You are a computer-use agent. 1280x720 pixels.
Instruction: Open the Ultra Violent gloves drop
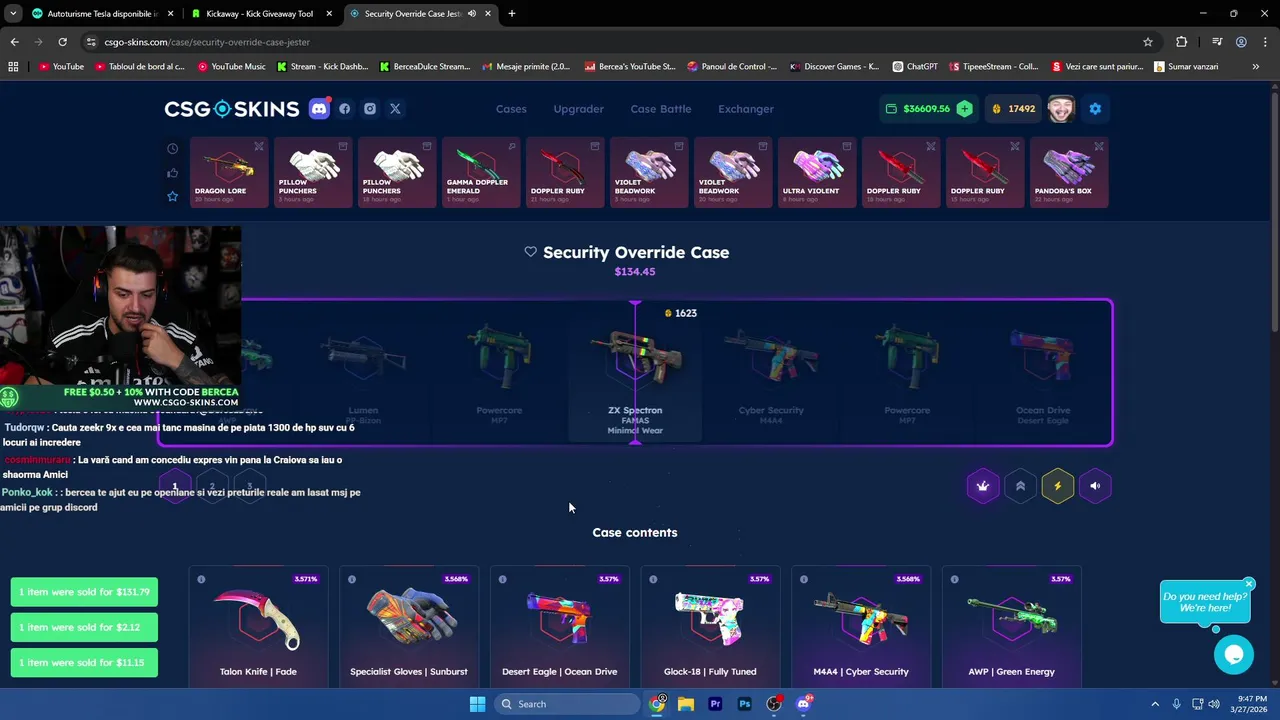(x=817, y=172)
